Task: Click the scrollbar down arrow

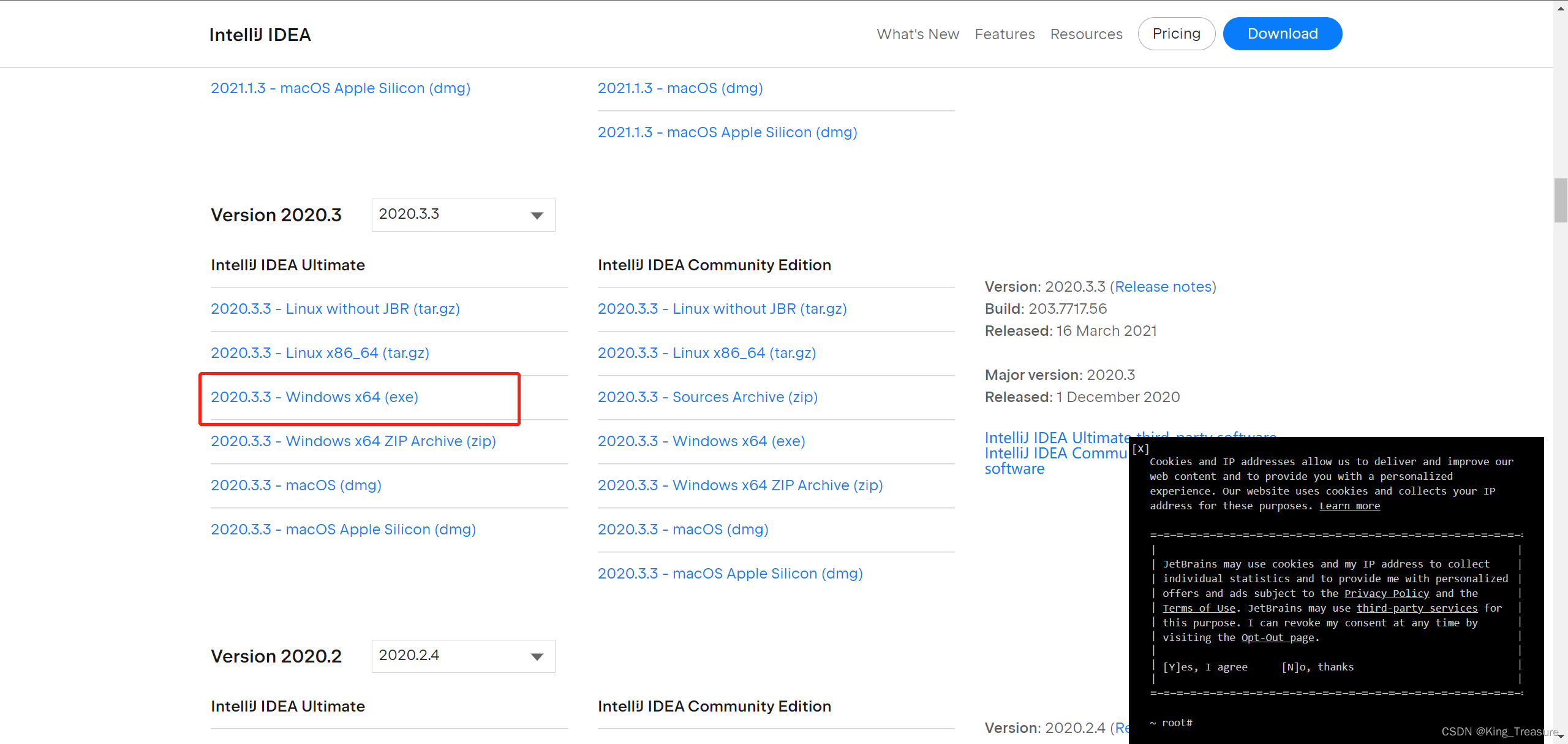Action: tap(1561, 737)
